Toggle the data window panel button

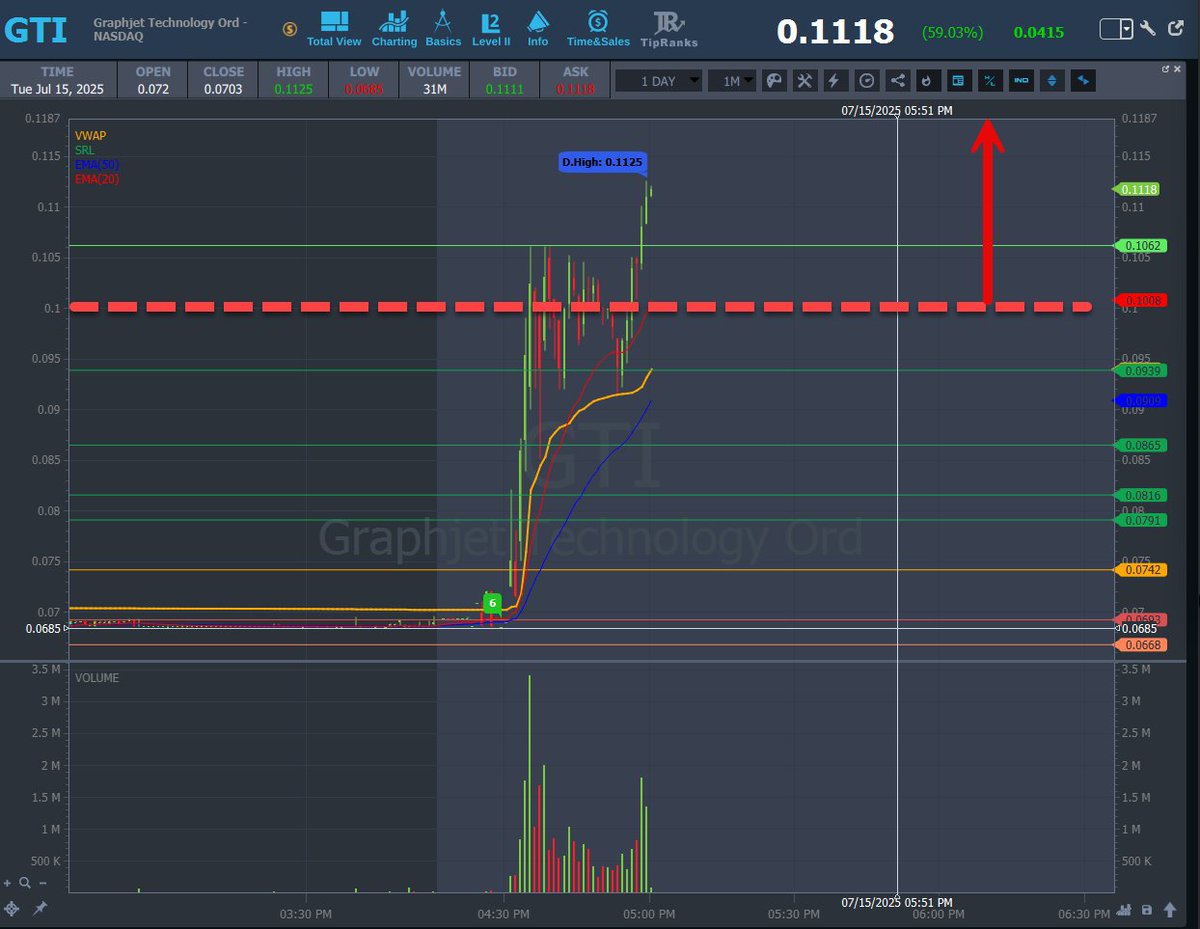click(x=958, y=81)
